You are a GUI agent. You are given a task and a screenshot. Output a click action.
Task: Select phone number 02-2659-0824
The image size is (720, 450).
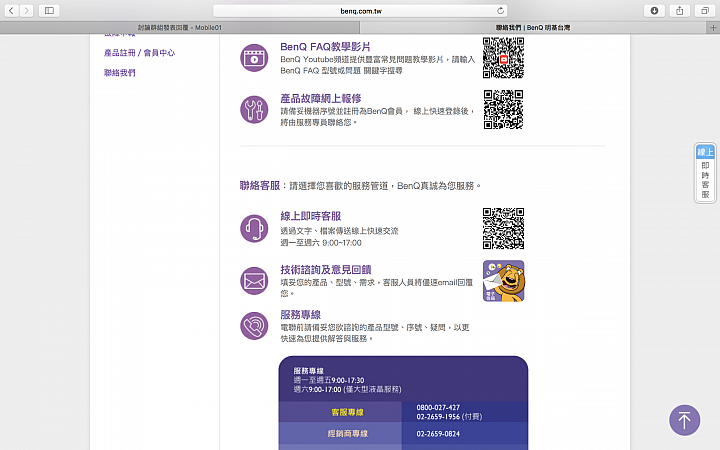click(438, 433)
